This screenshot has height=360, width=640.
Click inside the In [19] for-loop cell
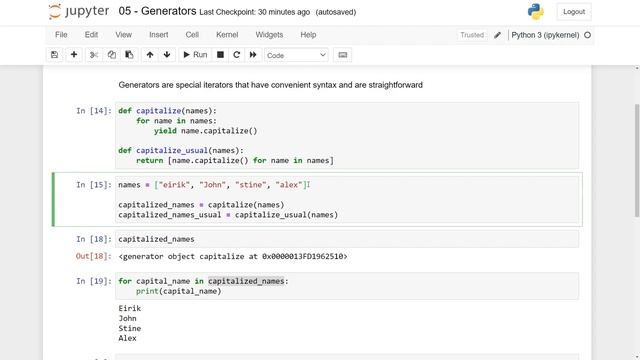click(347, 286)
